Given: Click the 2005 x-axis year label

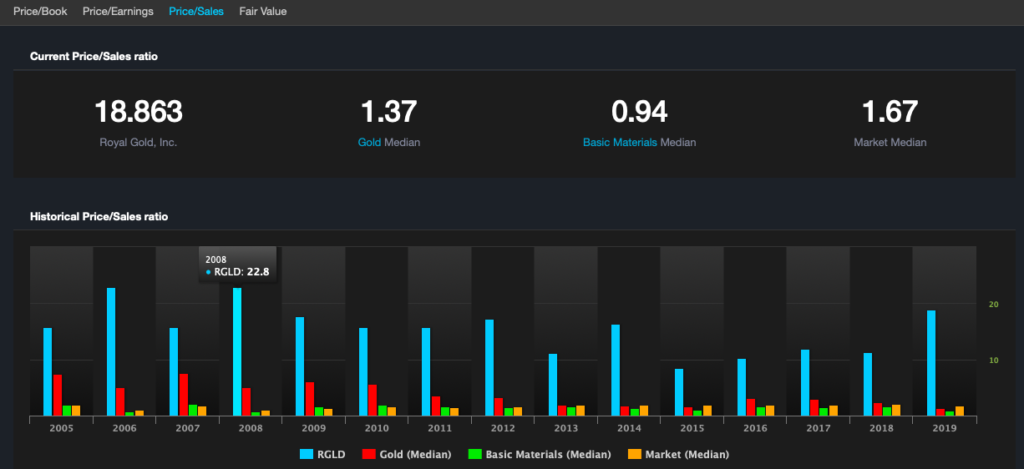Looking at the screenshot, I should pos(61,429).
